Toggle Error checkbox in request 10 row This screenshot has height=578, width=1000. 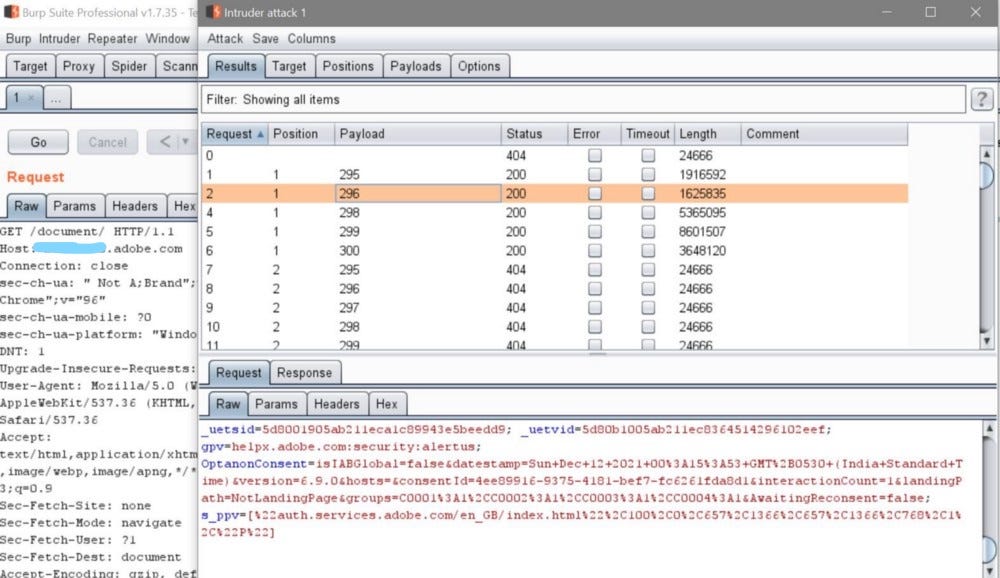tap(594, 327)
